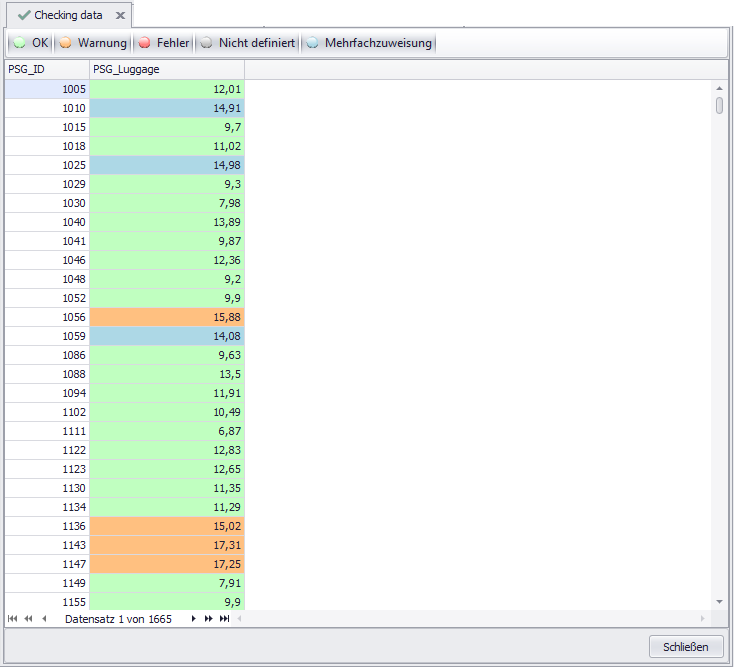Go to the previous record
The width and height of the screenshot is (734, 667).
(x=44, y=619)
